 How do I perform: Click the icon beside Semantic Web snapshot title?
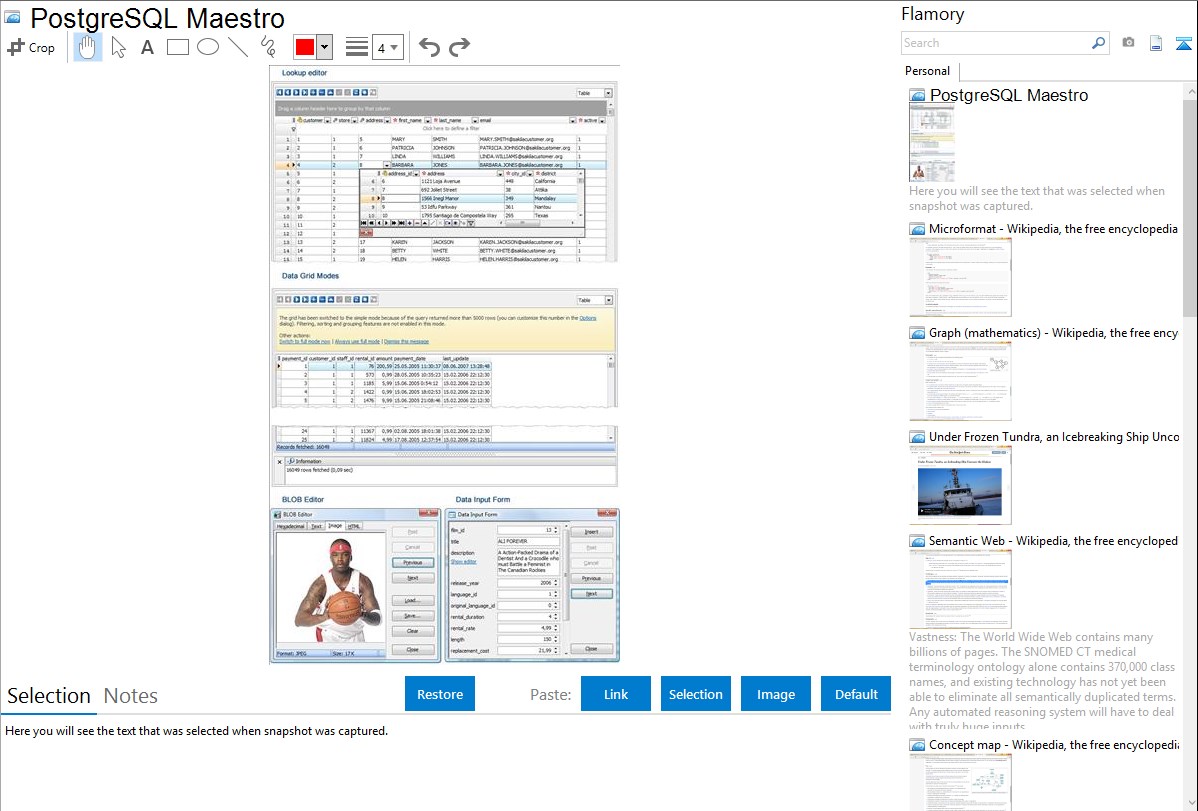917,541
